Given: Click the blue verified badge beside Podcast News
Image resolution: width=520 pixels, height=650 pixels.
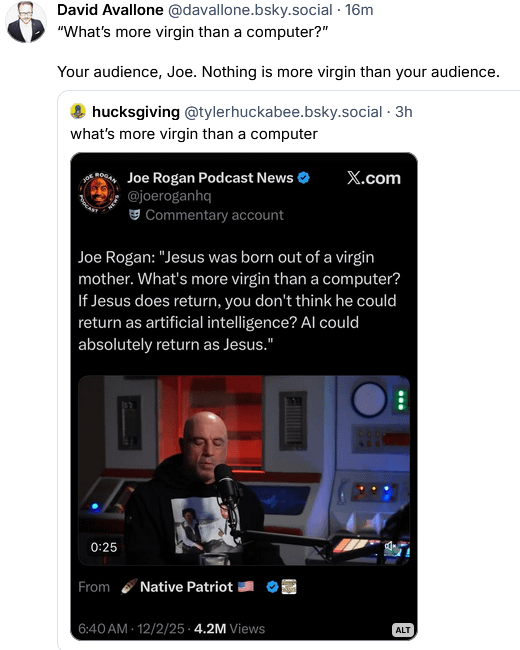Looking at the screenshot, I should click(304, 178).
